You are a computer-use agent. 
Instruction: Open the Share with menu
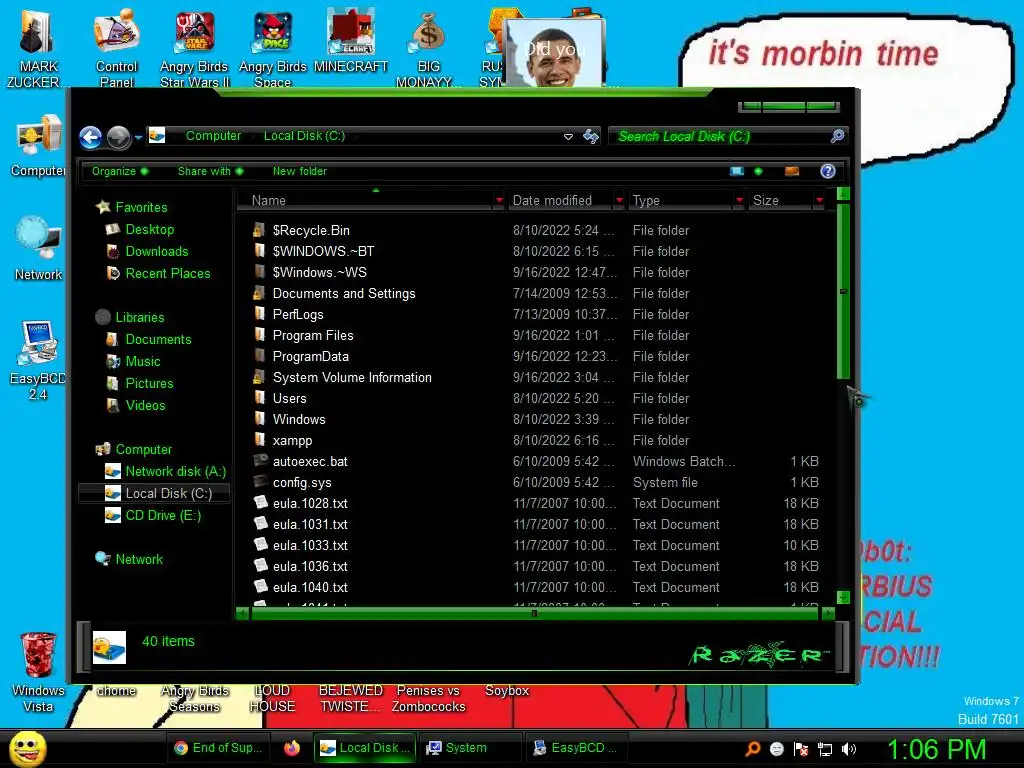click(x=210, y=171)
